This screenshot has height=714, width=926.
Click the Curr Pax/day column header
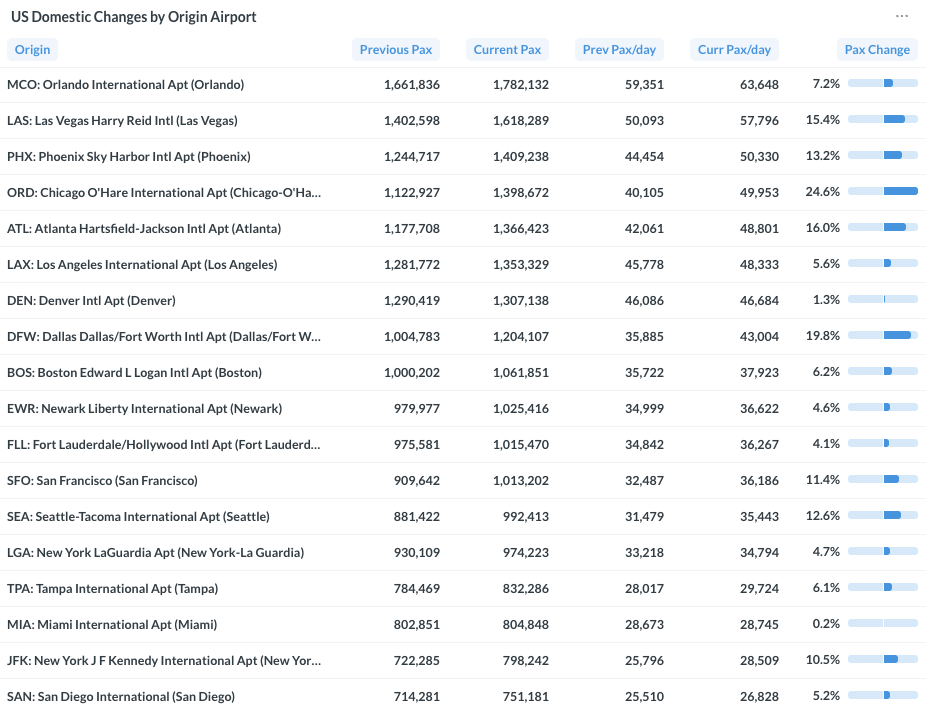pyautogui.click(x=734, y=50)
